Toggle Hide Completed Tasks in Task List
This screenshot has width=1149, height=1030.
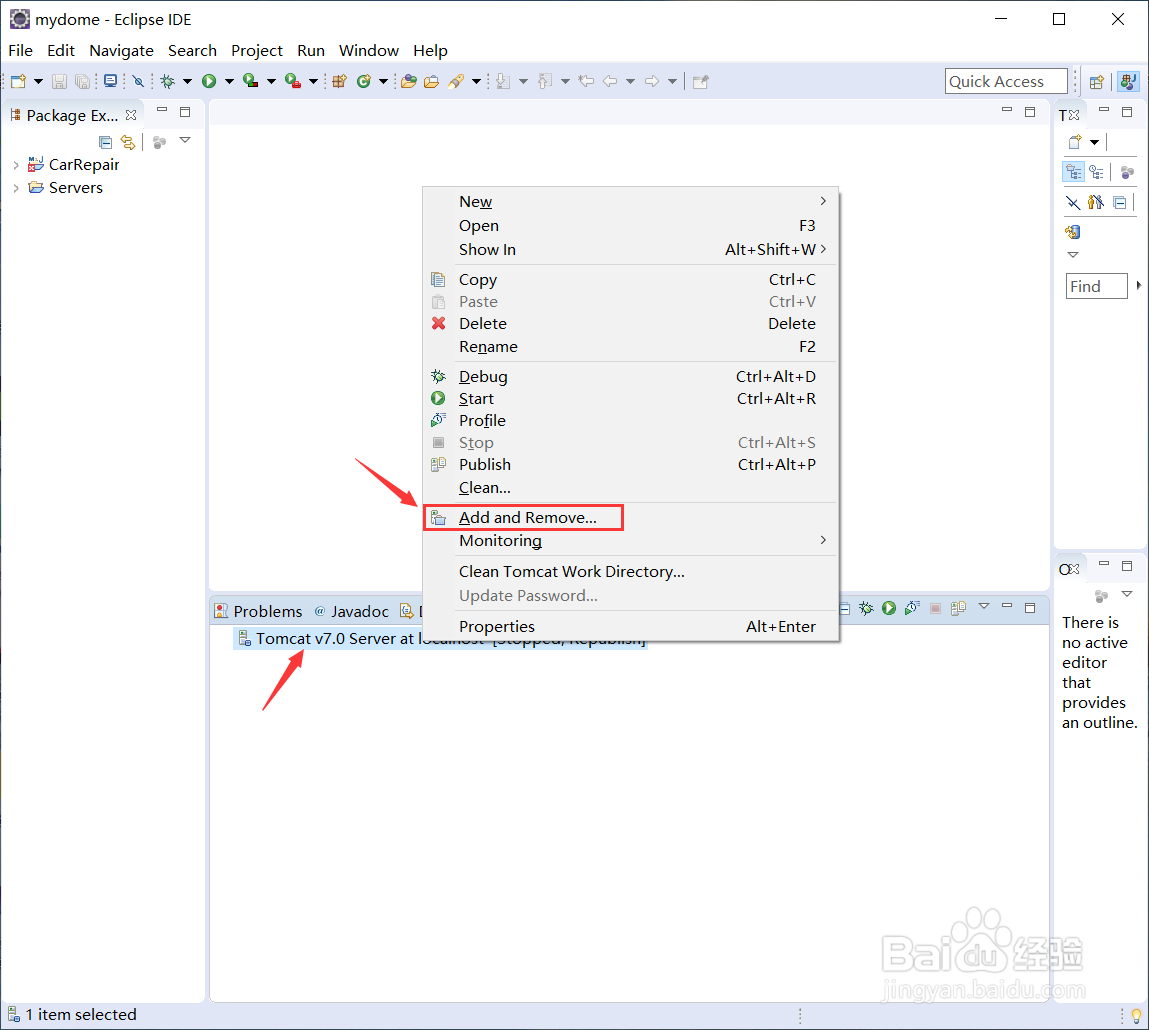[1073, 203]
